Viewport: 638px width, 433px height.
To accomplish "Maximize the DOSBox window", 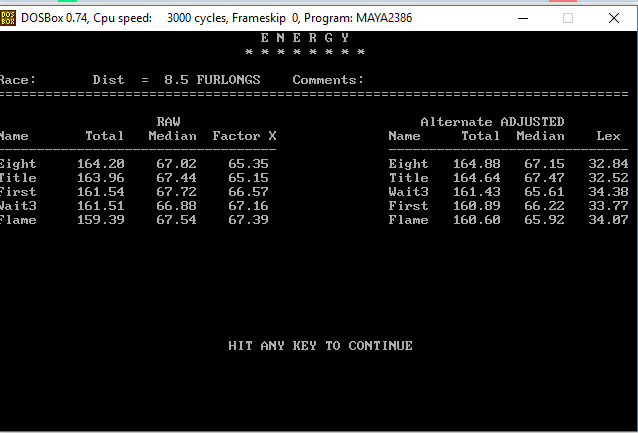I will tap(568, 18).
